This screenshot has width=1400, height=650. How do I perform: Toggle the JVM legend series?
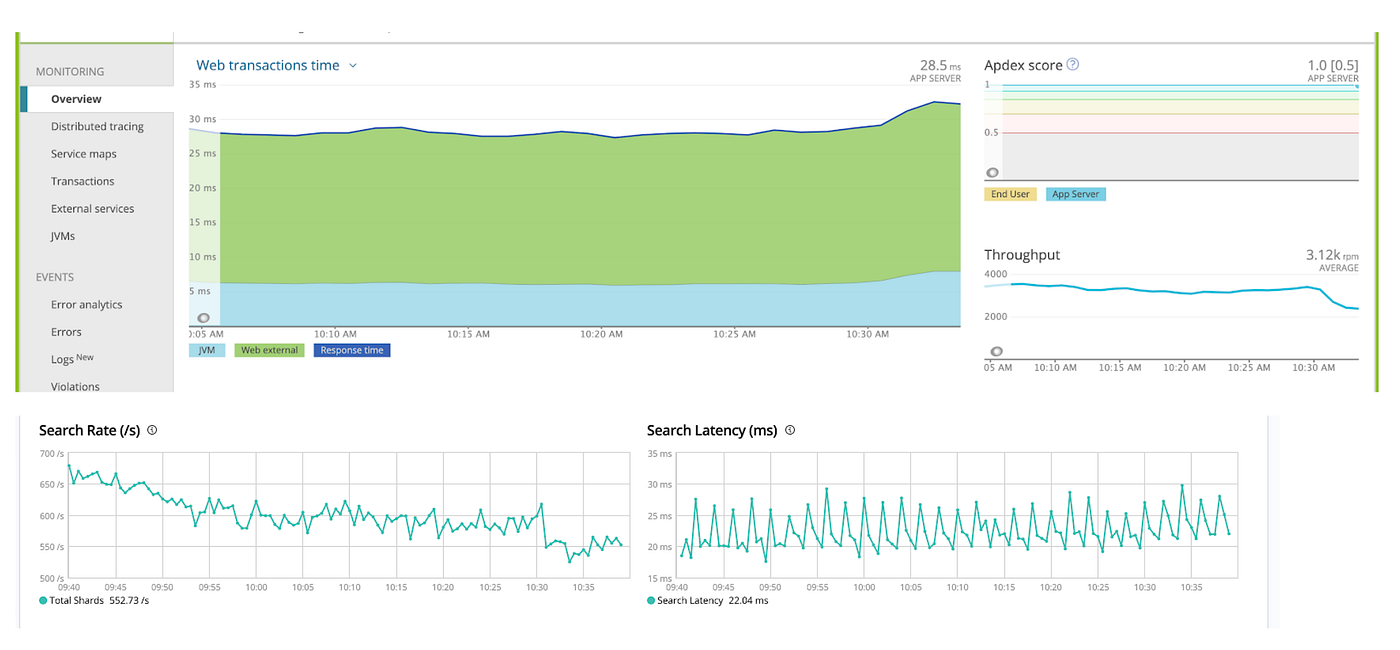[x=207, y=350]
